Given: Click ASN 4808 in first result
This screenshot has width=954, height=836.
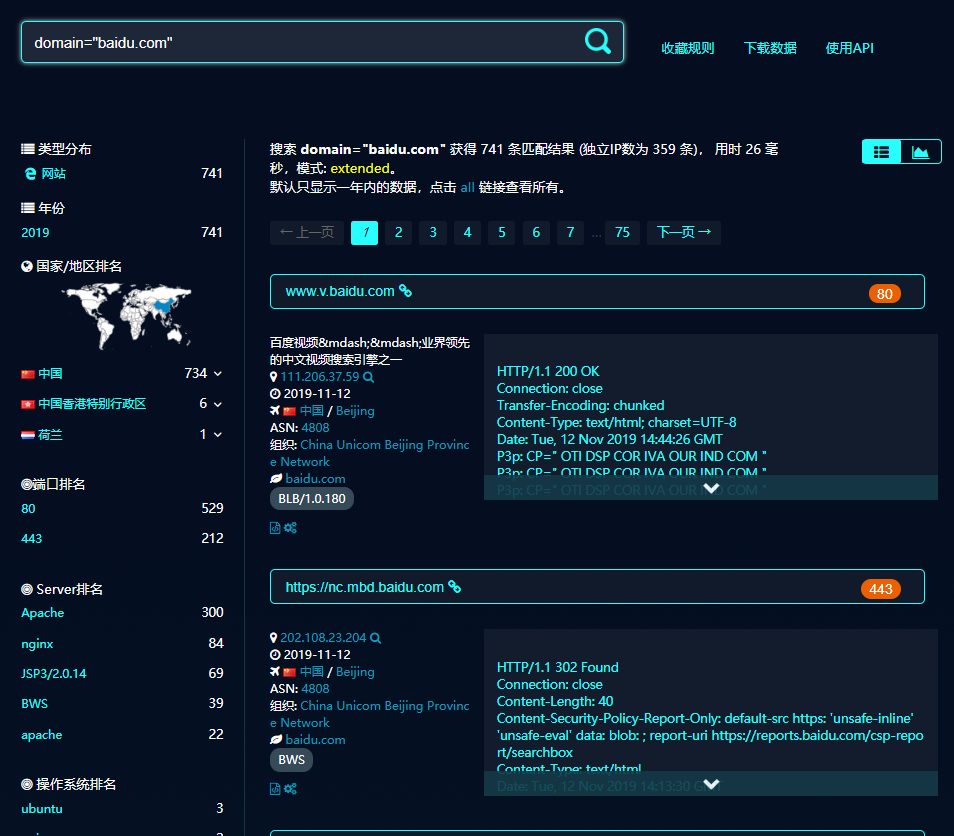Looking at the screenshot, I should [315, 428].
